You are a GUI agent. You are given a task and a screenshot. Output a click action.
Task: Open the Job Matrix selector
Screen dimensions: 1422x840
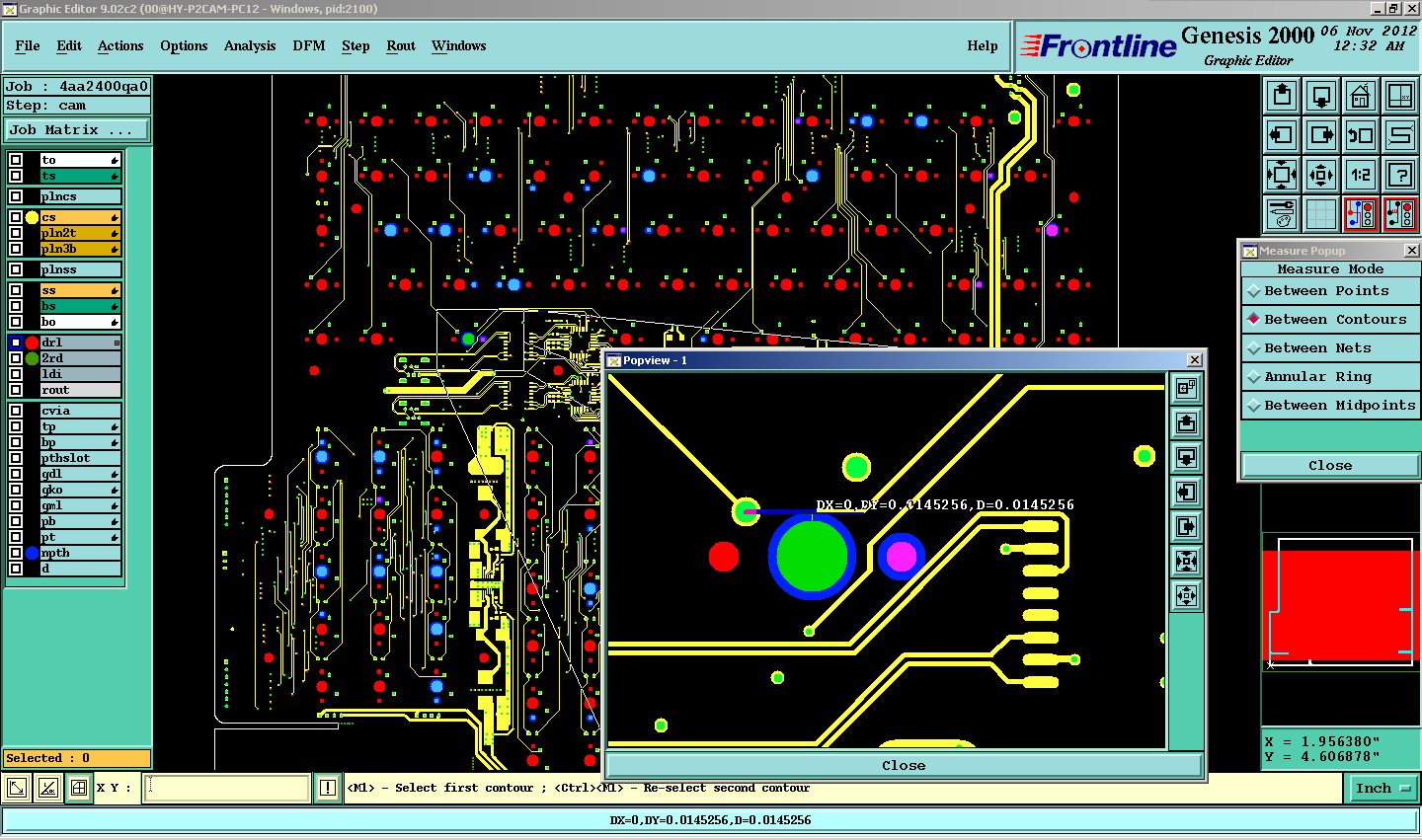pyautogui.click(x=77, y=130)
